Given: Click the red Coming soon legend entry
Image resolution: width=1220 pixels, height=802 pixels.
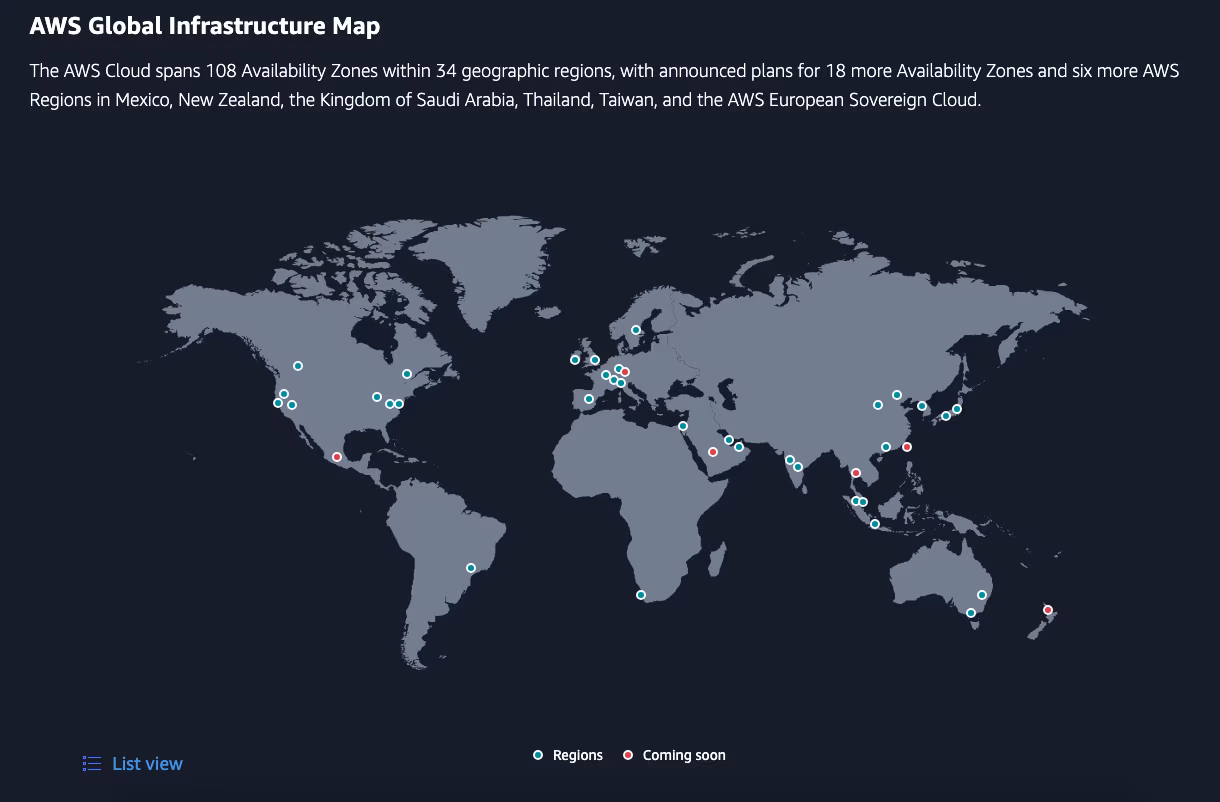Looking at the screenshot, I should (x=675, y=755).
